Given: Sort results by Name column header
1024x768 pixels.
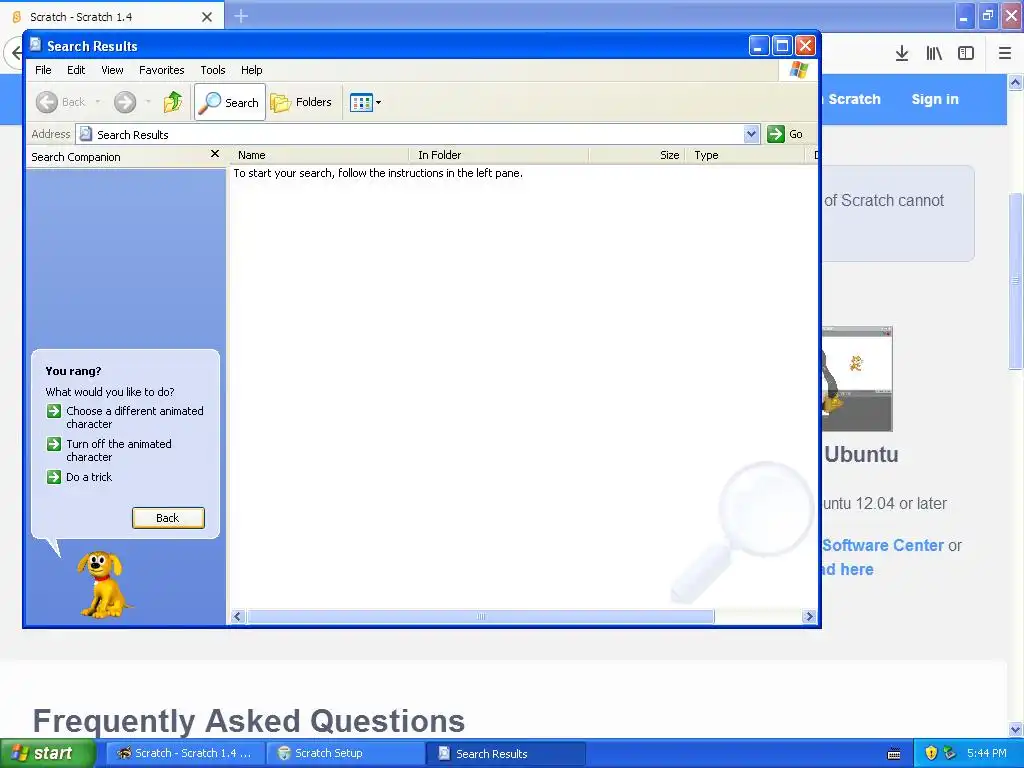Looking at the screenshot, I should click(319, 155).
